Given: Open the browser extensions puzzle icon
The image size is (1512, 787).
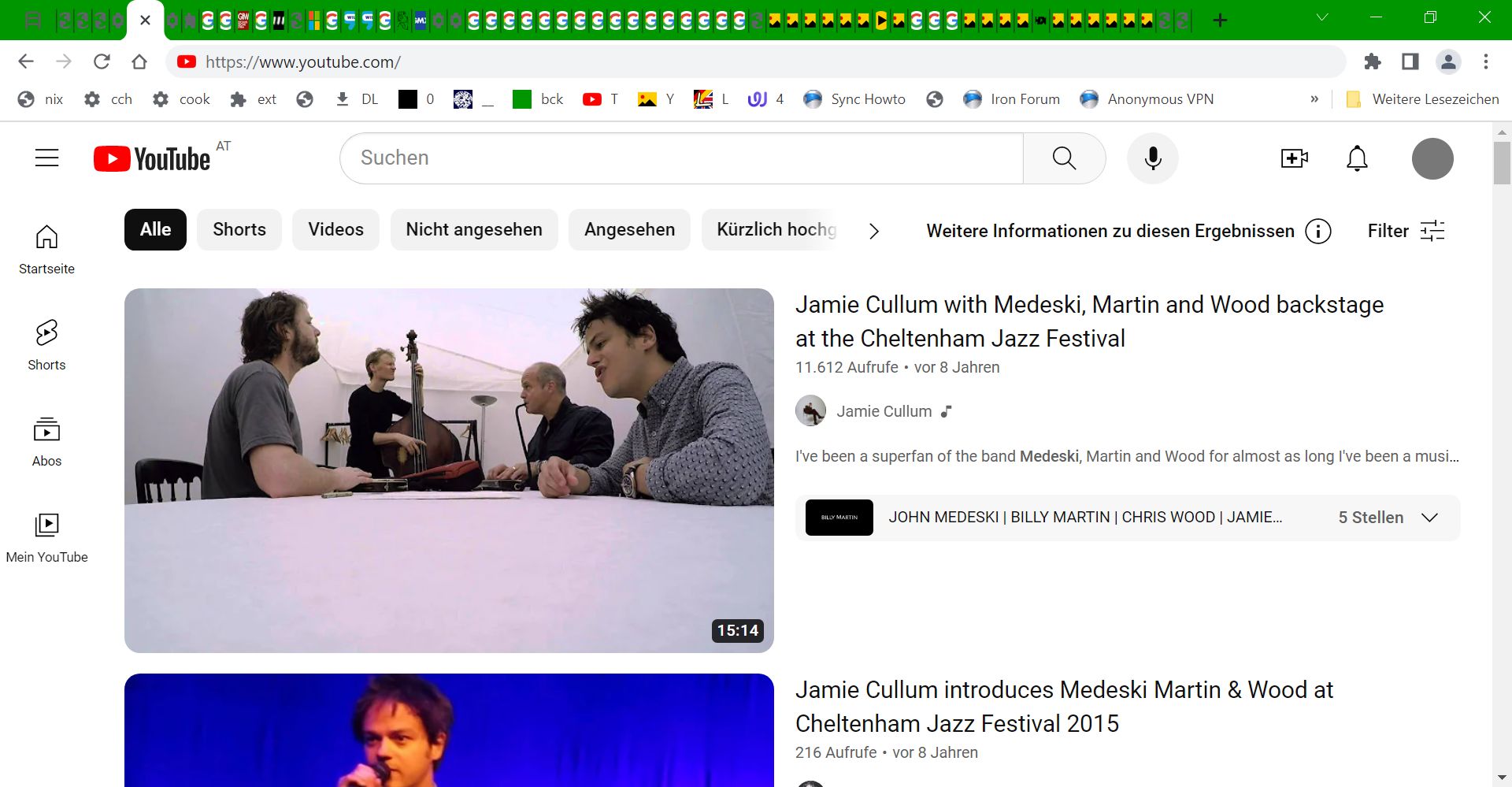Looking at the screenshot, I should (1373, 61).
